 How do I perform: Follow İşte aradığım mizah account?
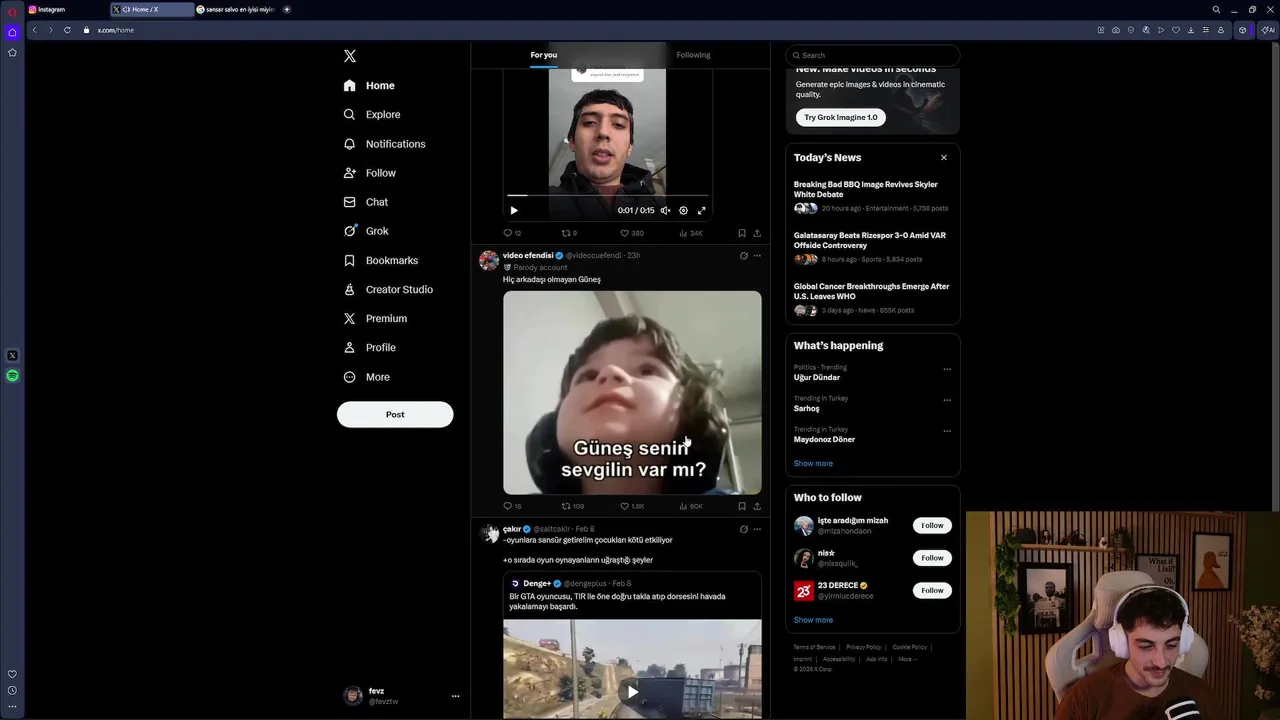932,525
